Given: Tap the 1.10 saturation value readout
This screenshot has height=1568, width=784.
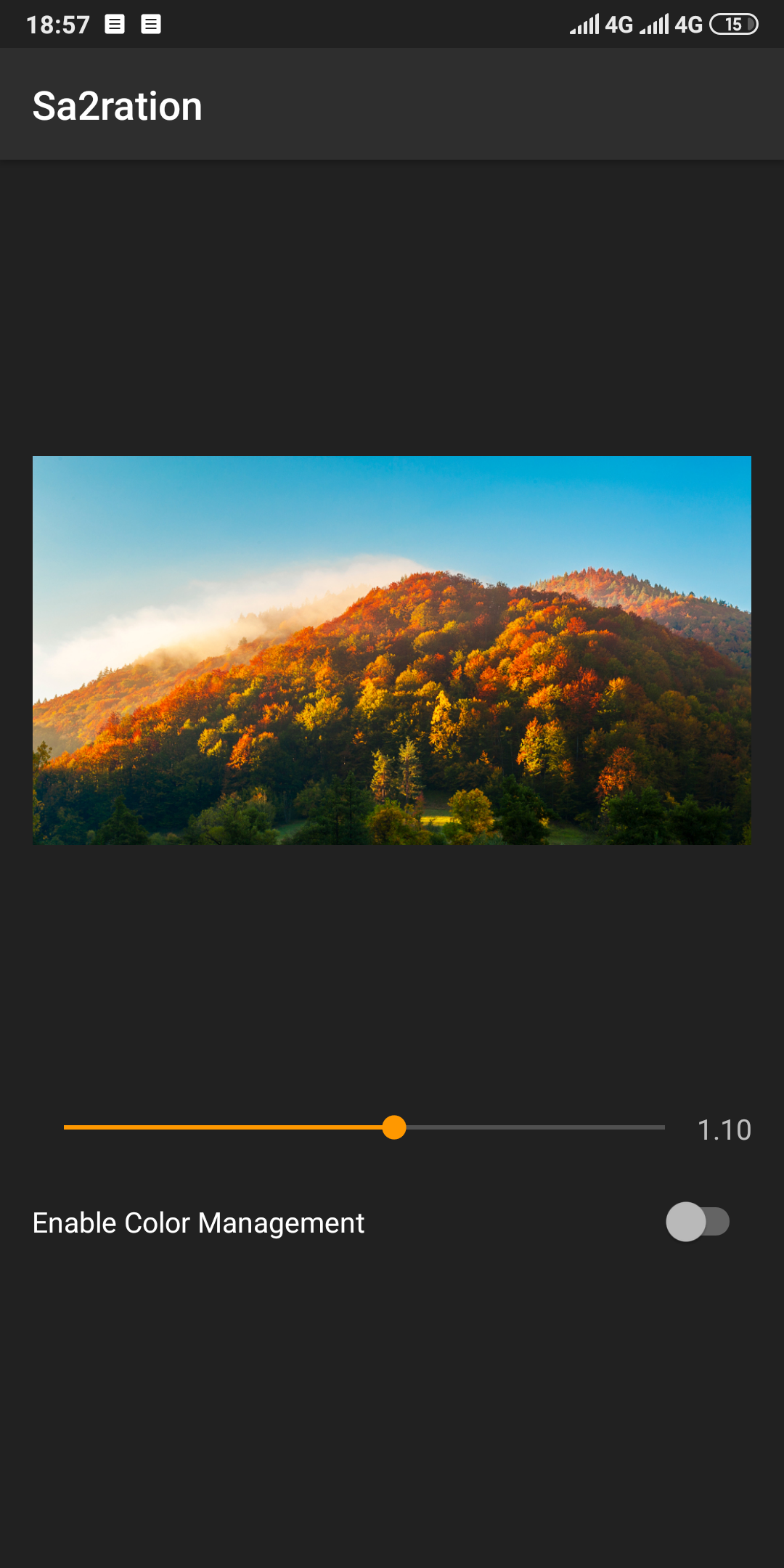Looking at the screenshot, I should 724,1130.
